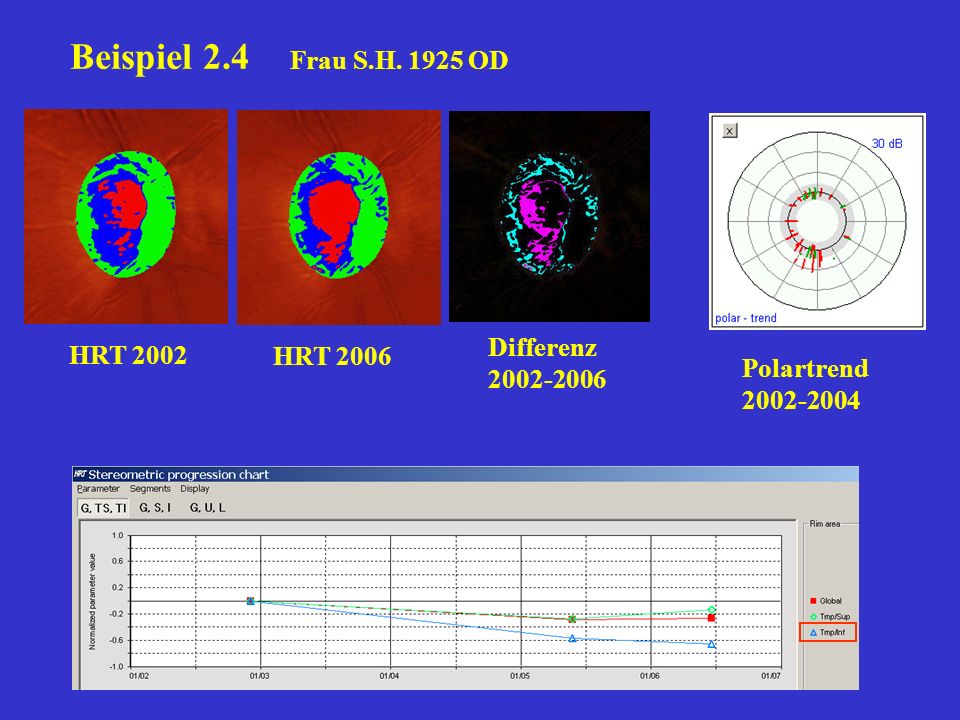Switch to the G, S, I tab
The image size is (960, 720).
[x=155, y=508]
